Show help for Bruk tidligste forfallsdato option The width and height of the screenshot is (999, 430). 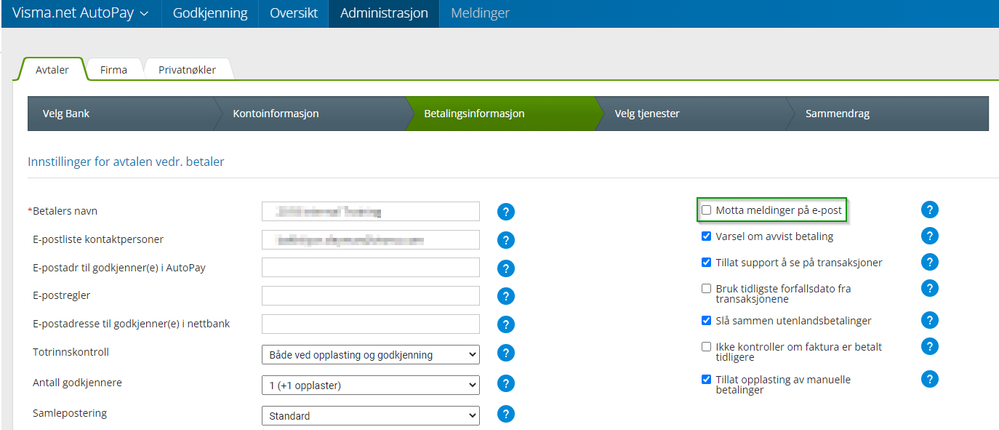pyautogui.click(x=930, y=289)
